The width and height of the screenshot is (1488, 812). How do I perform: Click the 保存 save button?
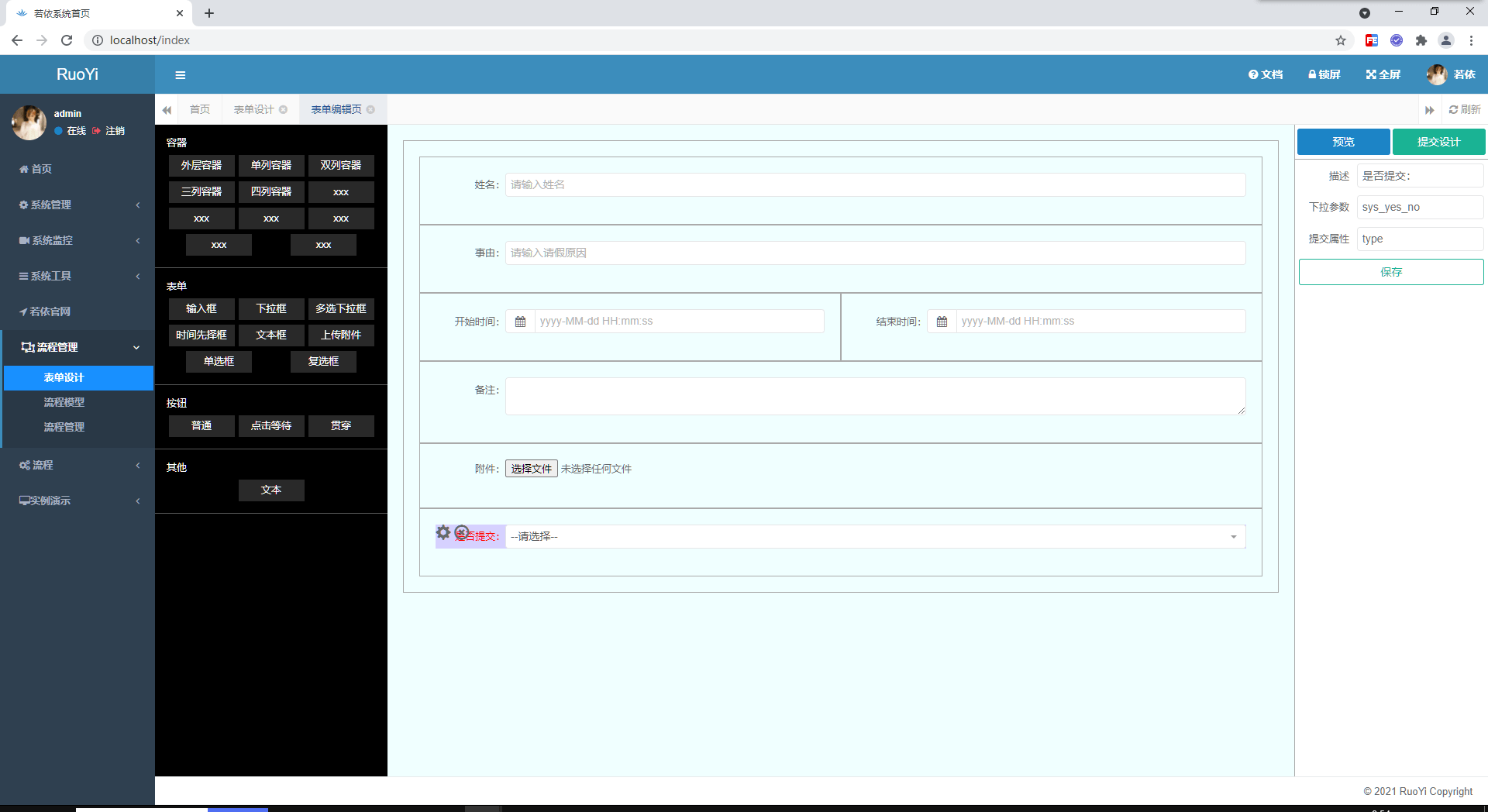pyautogui.click(x=1391, y=272)
